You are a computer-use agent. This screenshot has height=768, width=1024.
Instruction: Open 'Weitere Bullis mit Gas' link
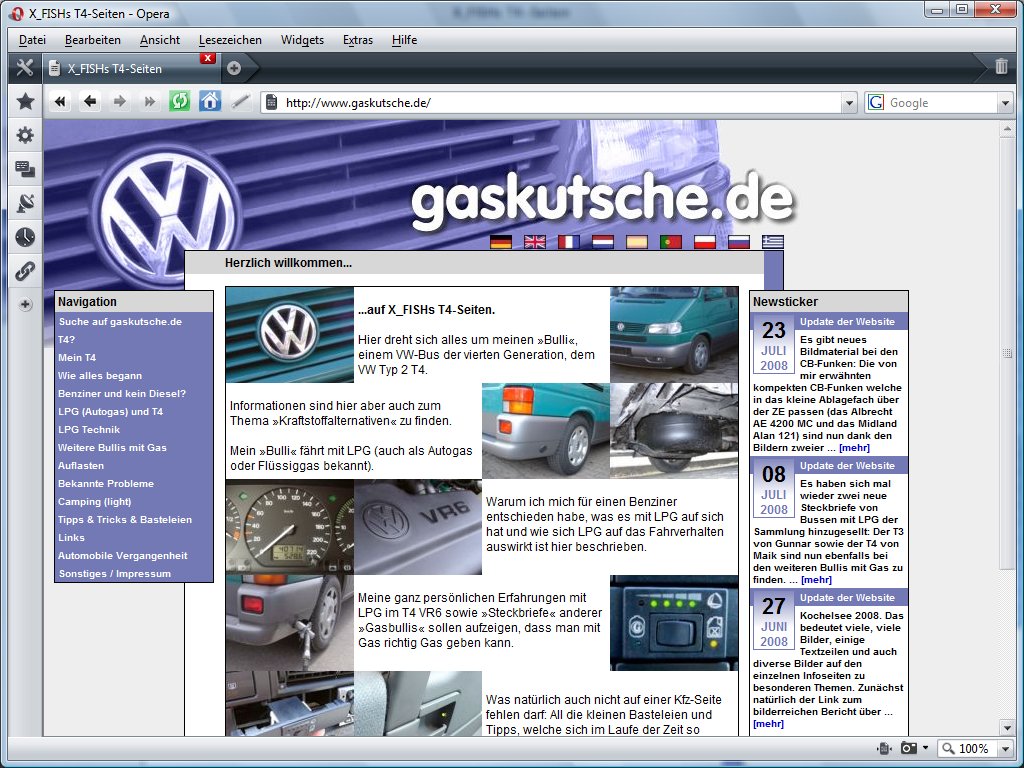coord(112,447)
